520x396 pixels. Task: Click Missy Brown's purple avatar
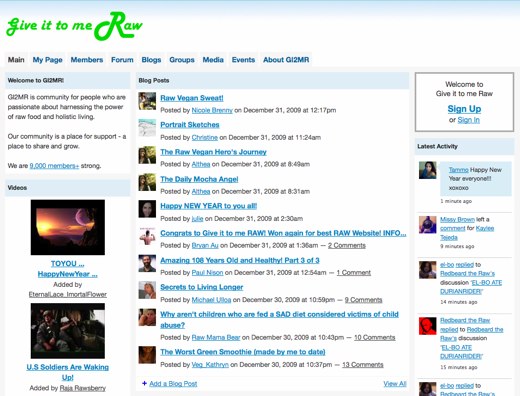pyautogui.click(x=428, y=224)
